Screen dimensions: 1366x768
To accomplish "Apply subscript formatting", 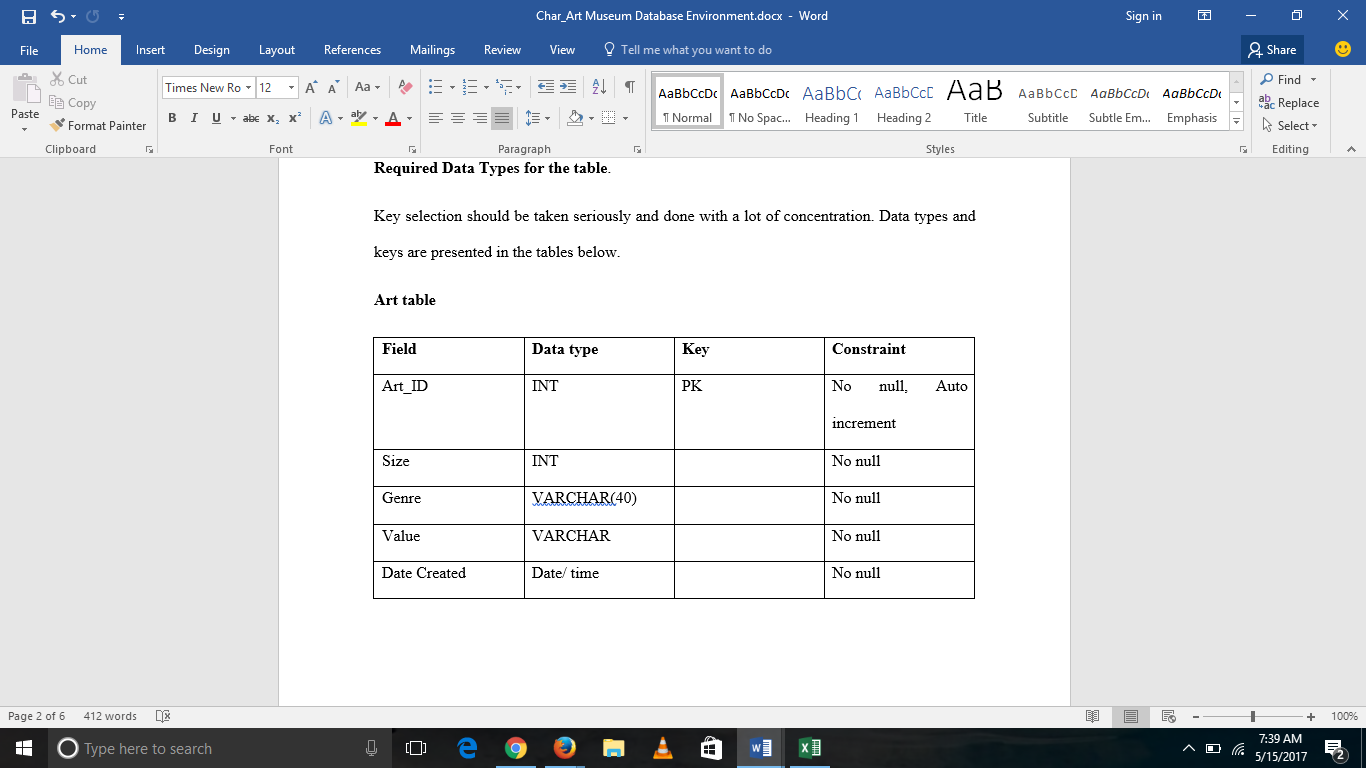I will (x=271, y=118).
